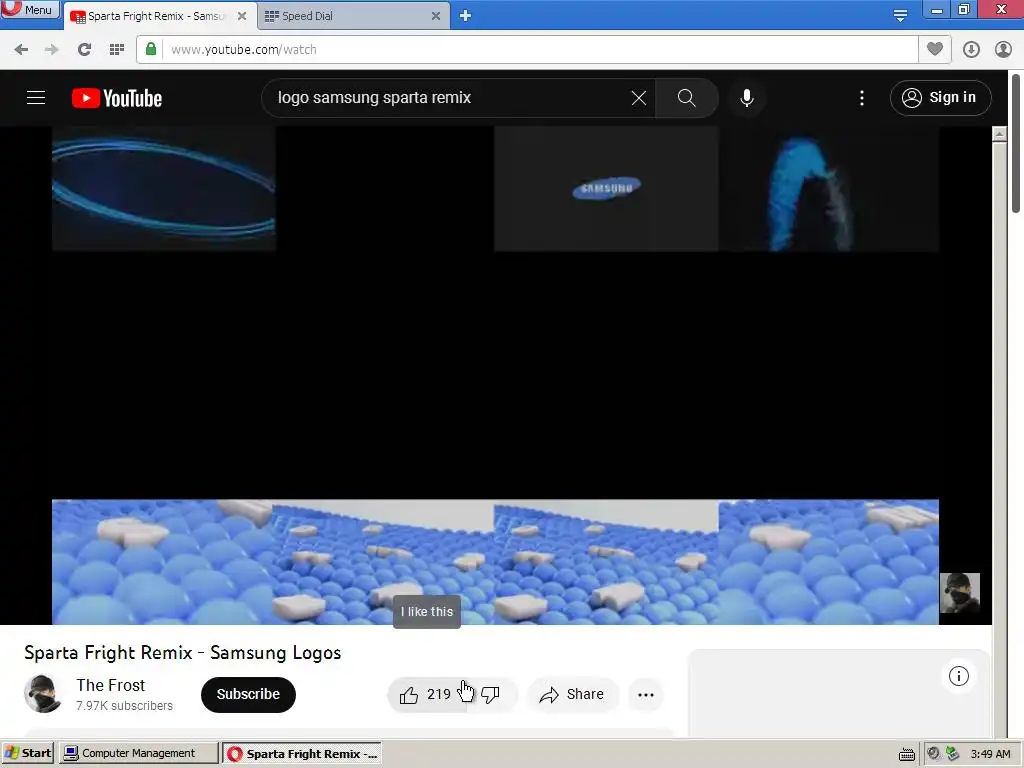Open more actions ellipsis button
Viewport: 1024px width, 768px height.
(x=646, y=694)
